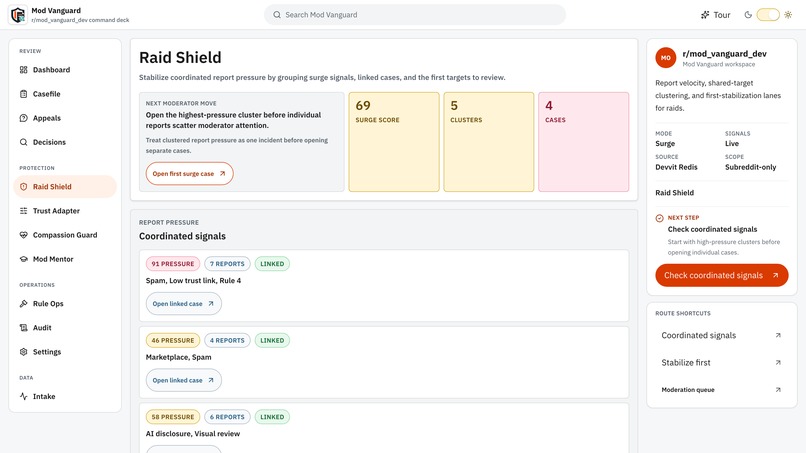The image size is (806, 453).
Task: Click r/mod_vanguard_dev workspace title
Action: pyautogui.click(x=724, y=53)
